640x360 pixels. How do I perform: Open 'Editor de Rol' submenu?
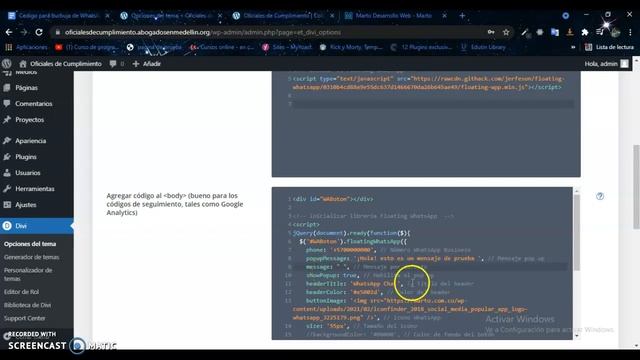tap(21, 292)
